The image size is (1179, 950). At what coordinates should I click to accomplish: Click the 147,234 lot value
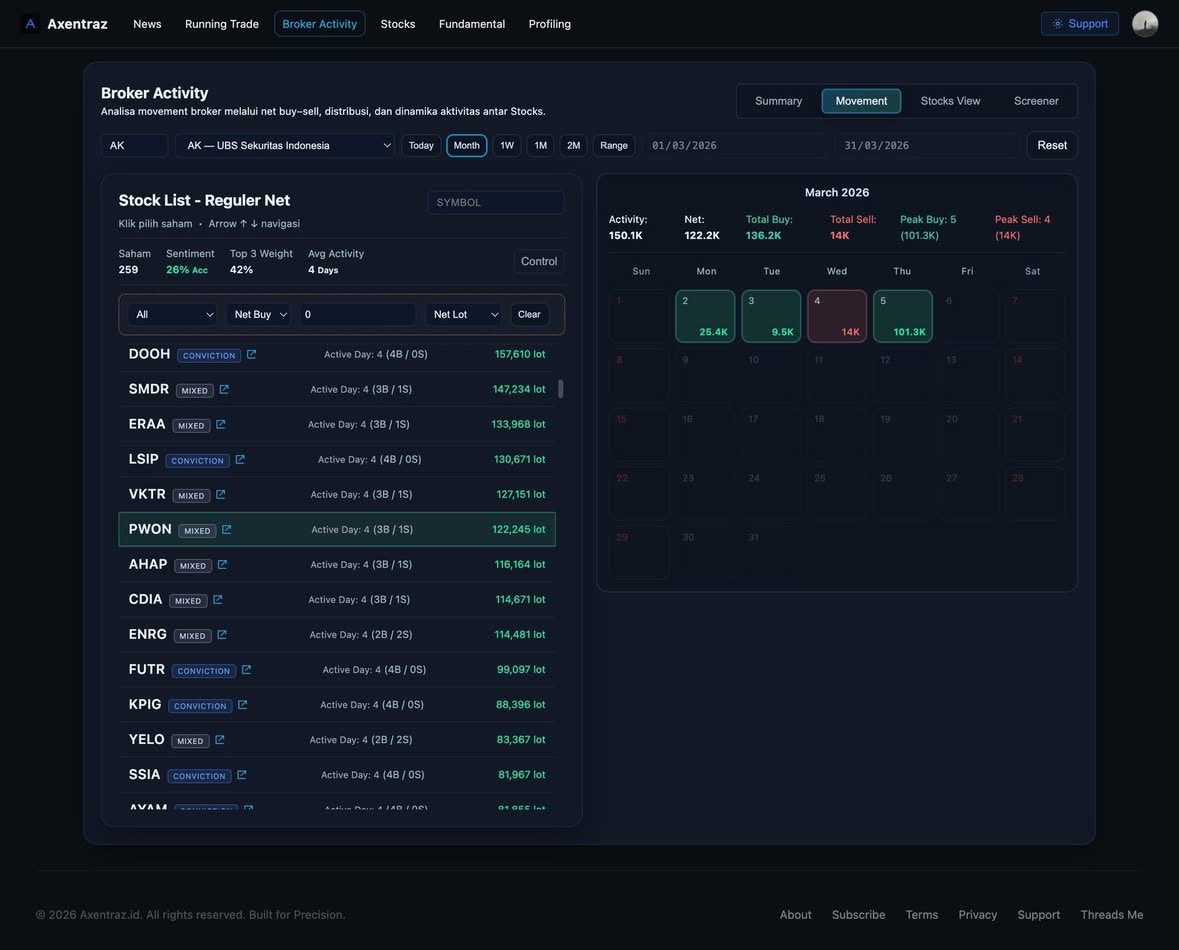519,389
